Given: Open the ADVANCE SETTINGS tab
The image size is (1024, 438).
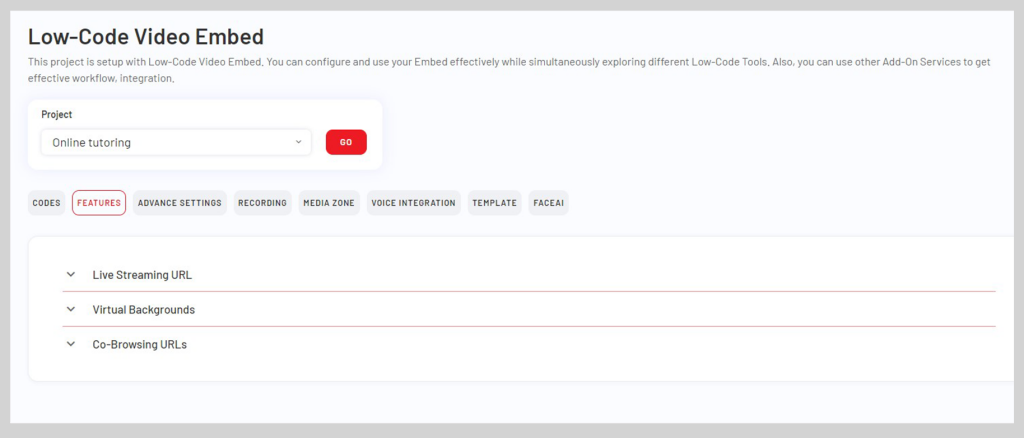Looking at the screenshot, I should tap(180, 203).
